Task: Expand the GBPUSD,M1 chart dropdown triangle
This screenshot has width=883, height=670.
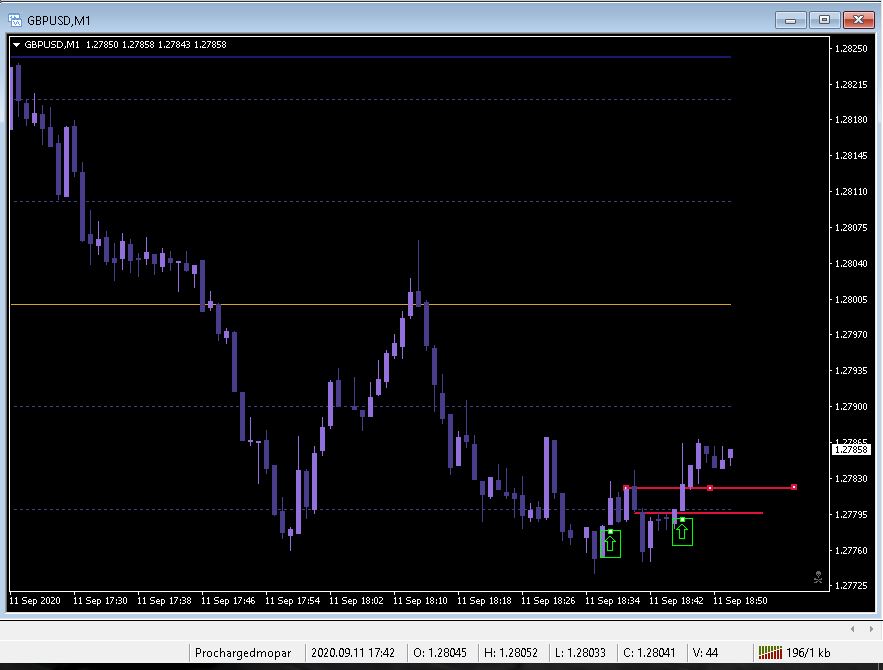Action: click(16, 44)
